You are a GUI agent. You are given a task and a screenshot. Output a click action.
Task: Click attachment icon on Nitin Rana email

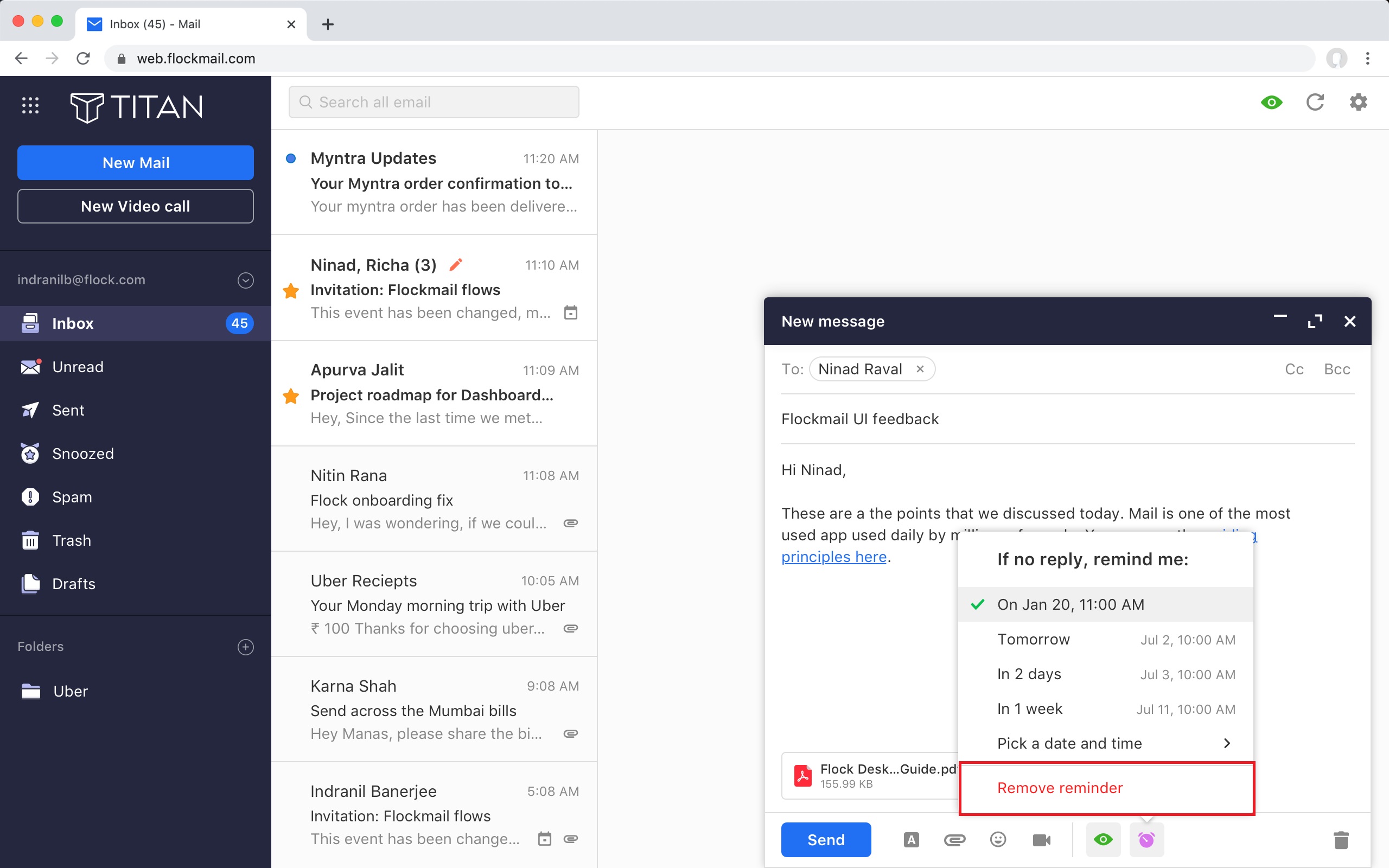click(571, 523)
